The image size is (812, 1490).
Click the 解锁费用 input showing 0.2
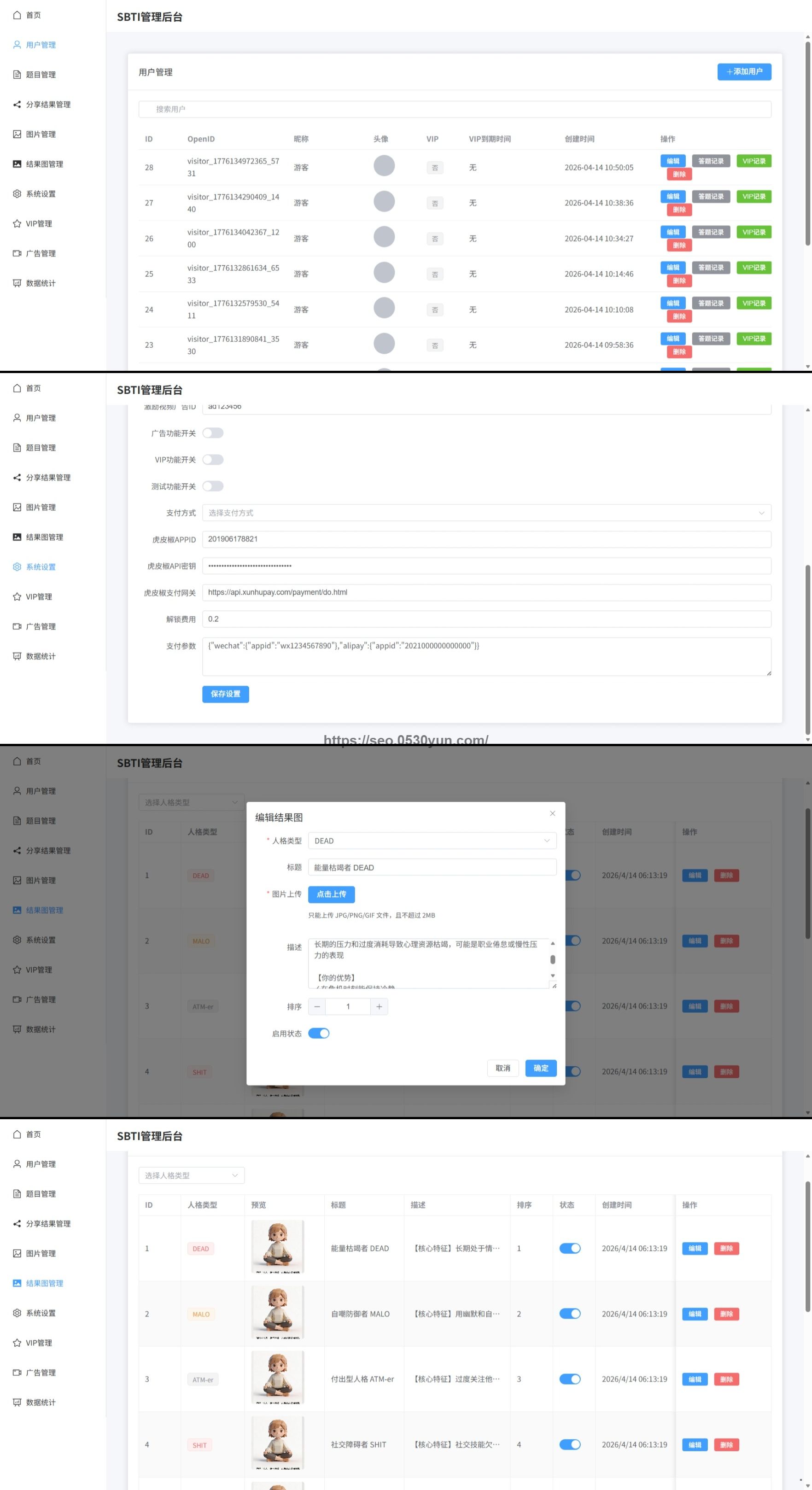[486, 619]
